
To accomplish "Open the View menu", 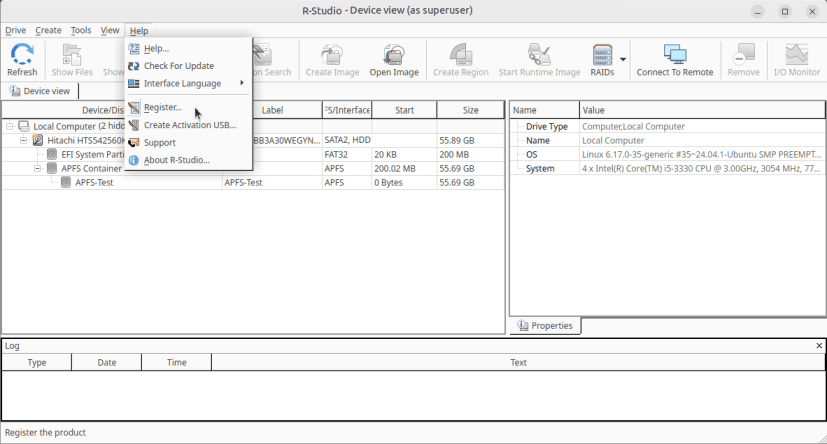I will 110,31.
